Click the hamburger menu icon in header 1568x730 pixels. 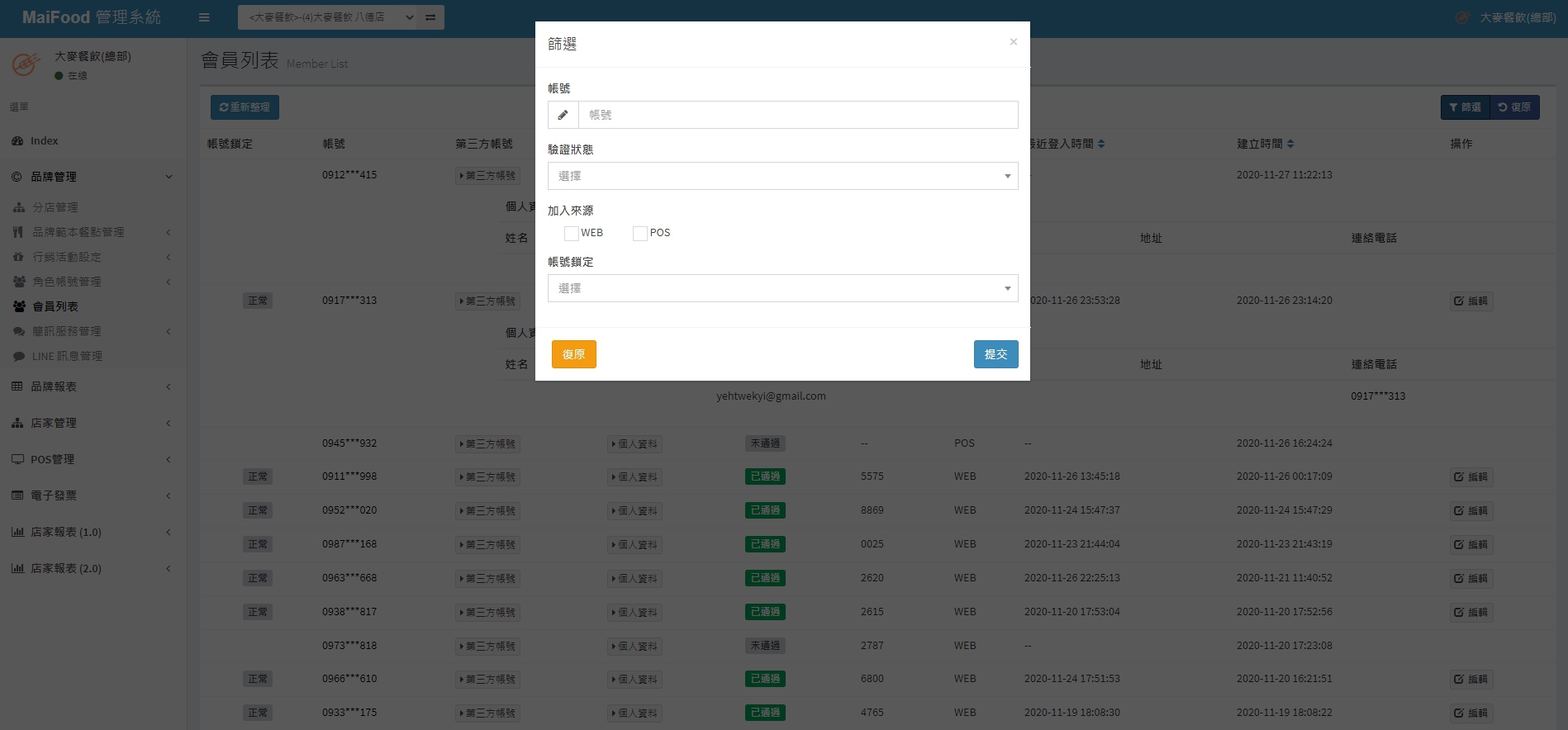tap(204, 17)
